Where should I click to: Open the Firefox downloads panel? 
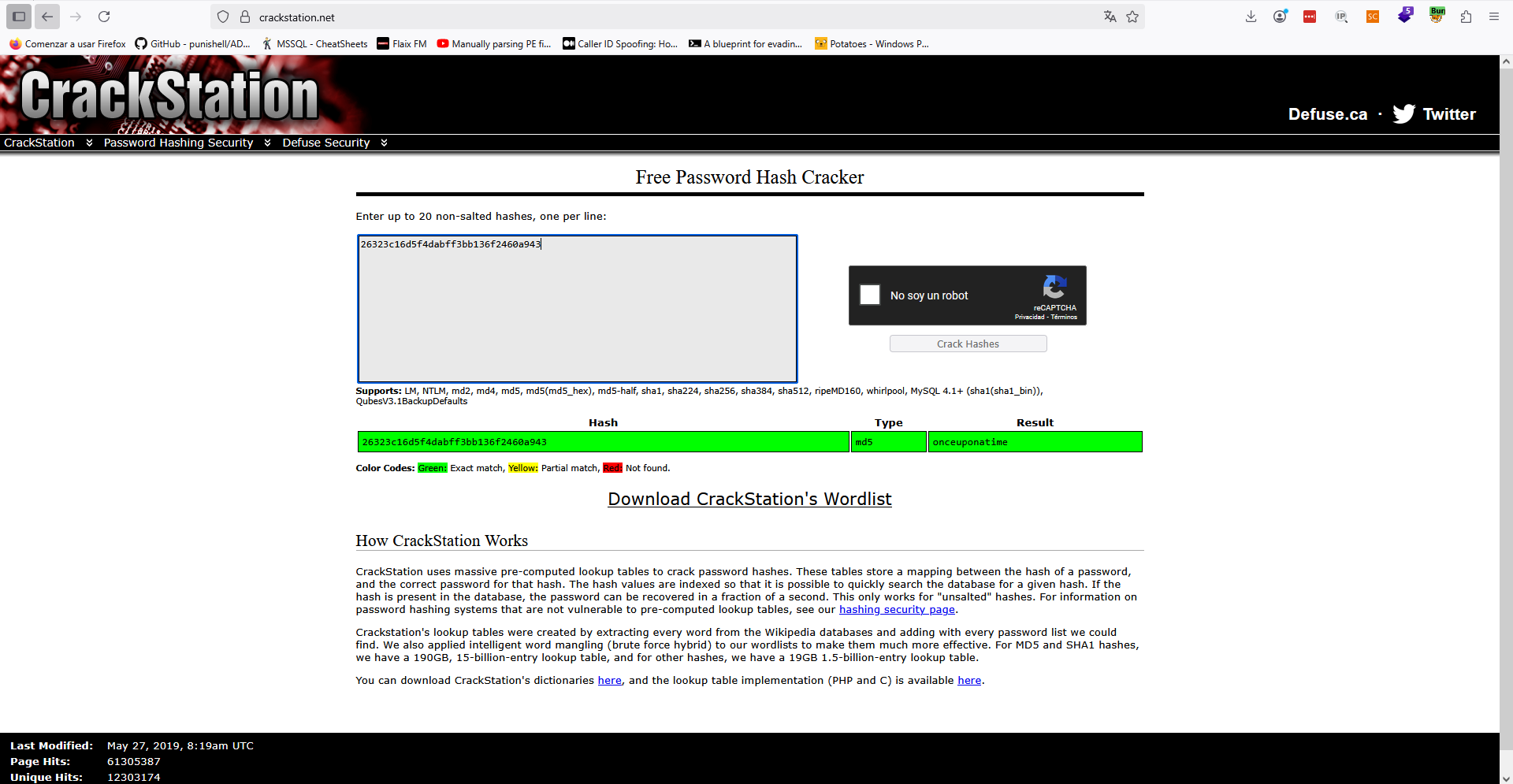1251,17
